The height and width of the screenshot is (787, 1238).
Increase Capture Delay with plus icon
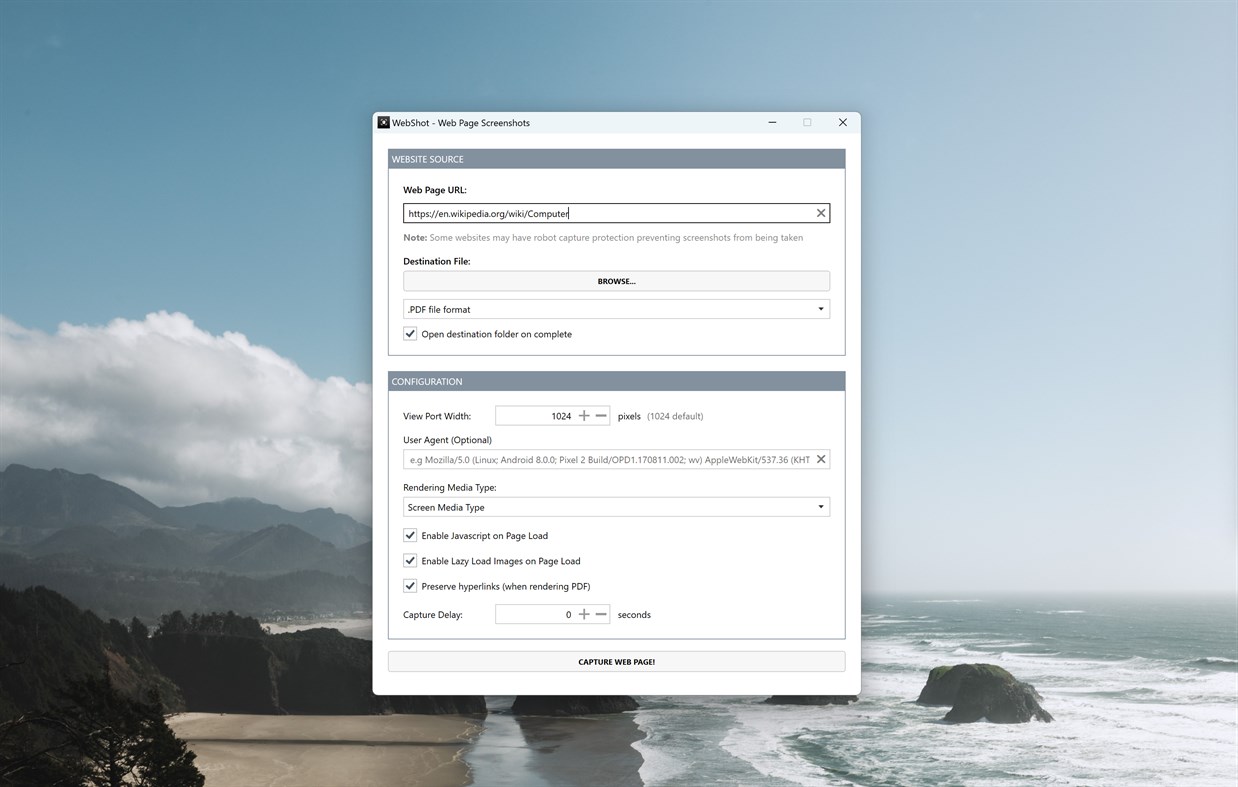pyautogui.click(x=583, y=613)
